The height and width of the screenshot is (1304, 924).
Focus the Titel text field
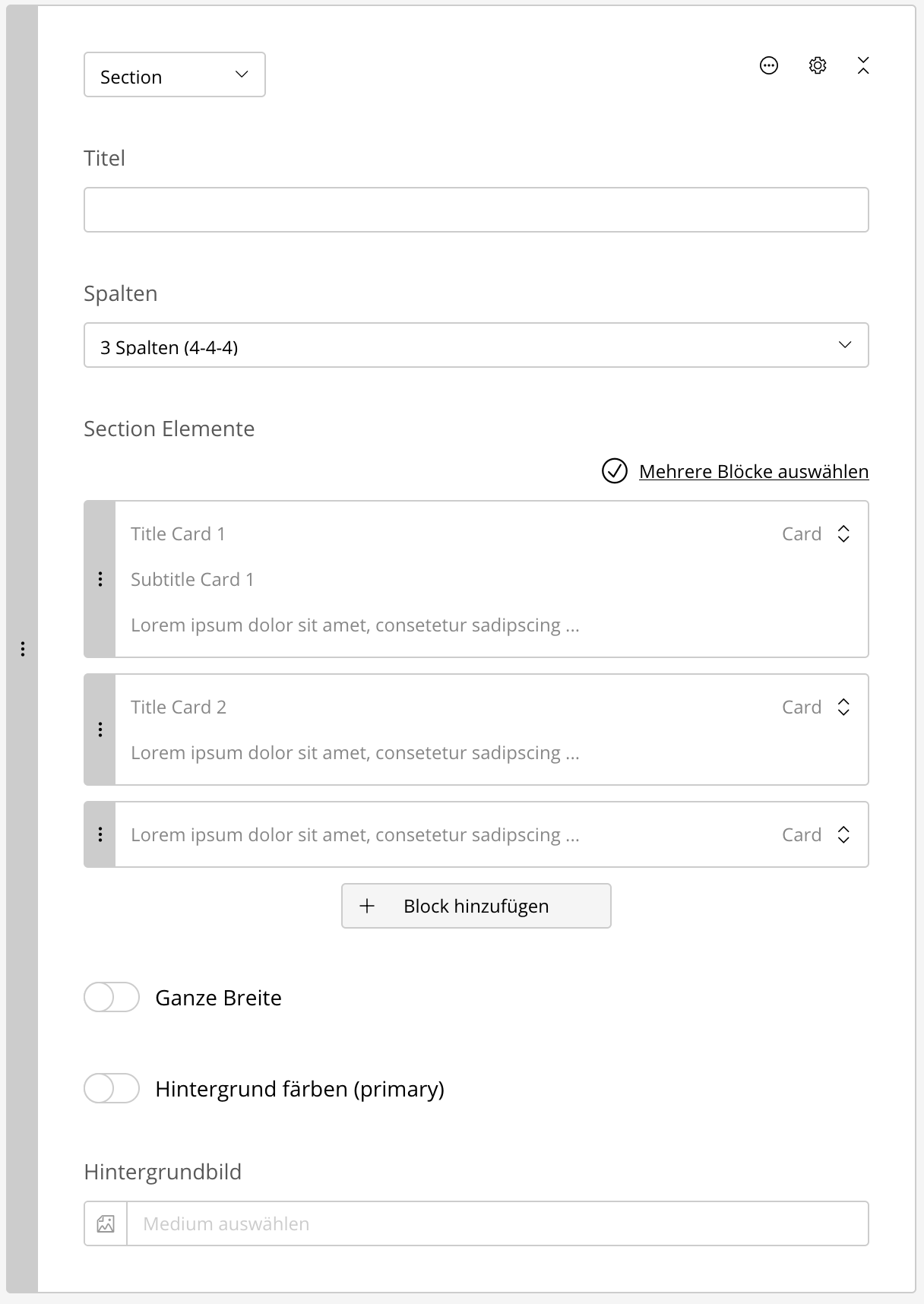pyautogui.click(x=476, y=210)
